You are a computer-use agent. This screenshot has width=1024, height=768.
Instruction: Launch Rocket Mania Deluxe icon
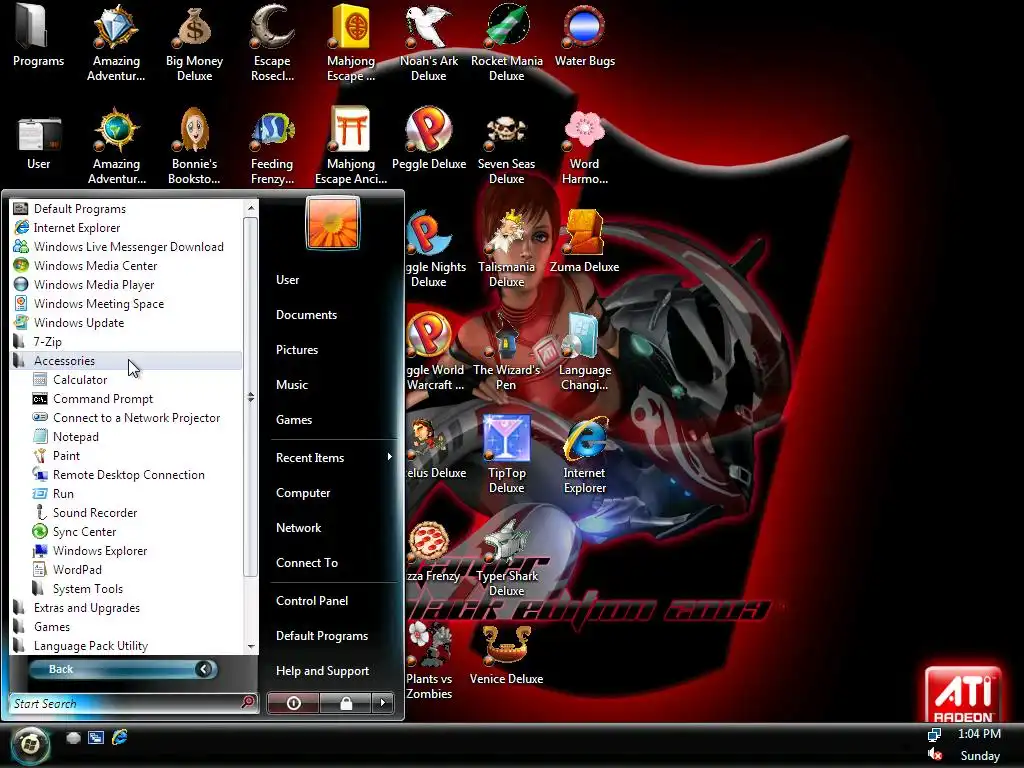coord(506,43)
